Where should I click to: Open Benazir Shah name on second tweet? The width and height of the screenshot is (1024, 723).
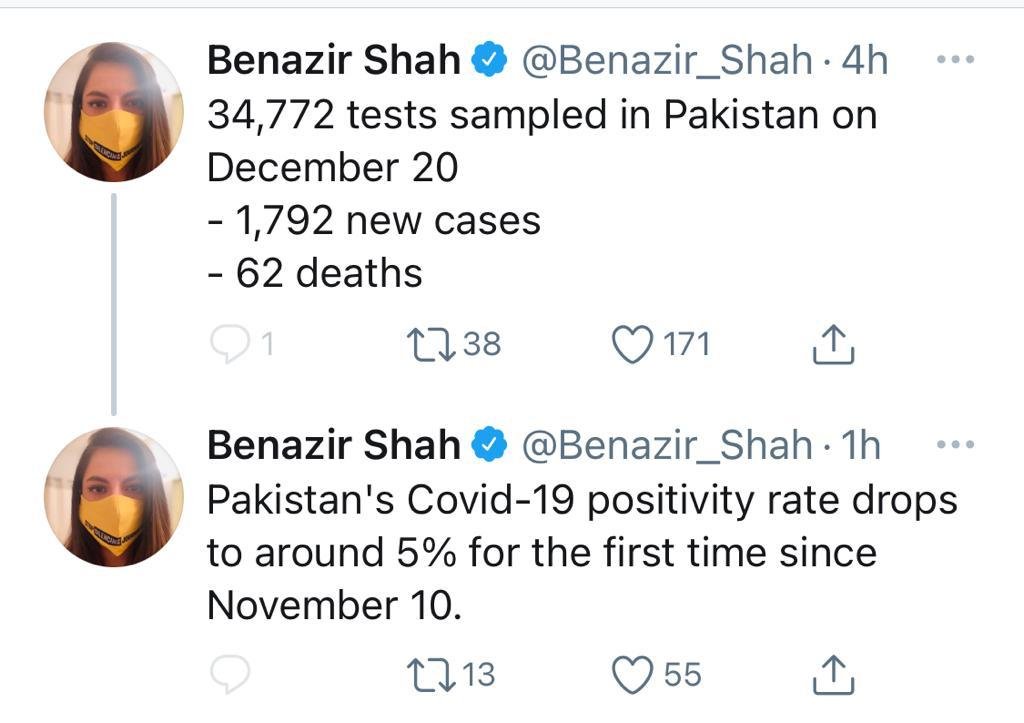(x=333, y=446)
